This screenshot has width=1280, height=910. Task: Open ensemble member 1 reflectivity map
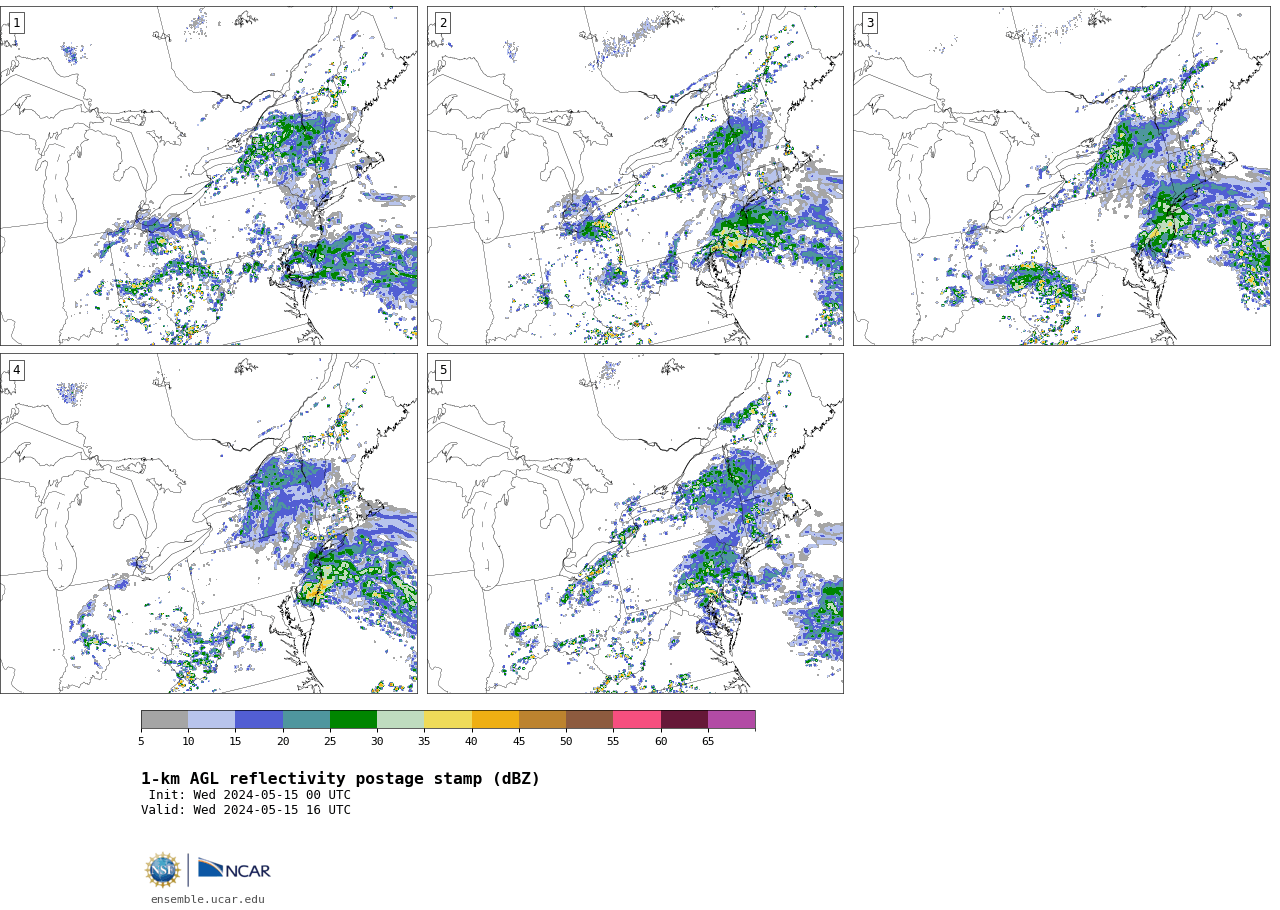[208, 176]
